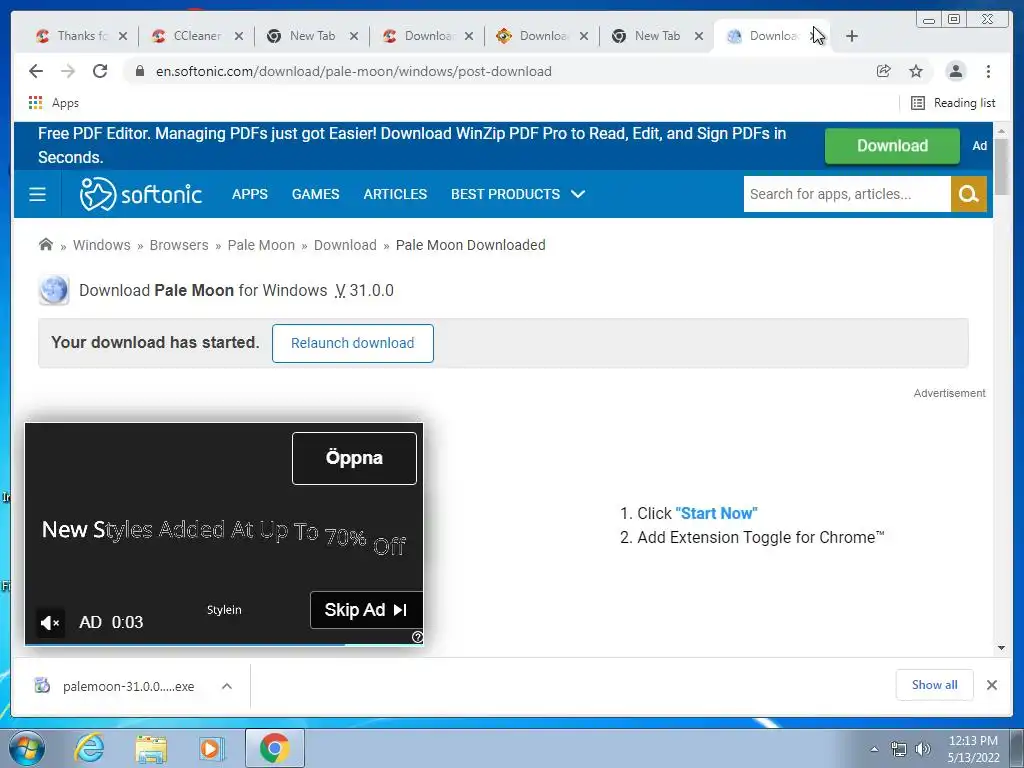Close the downloads bar
The width and height of the screenshot is (1024, 768).
[x=991, y=684]
